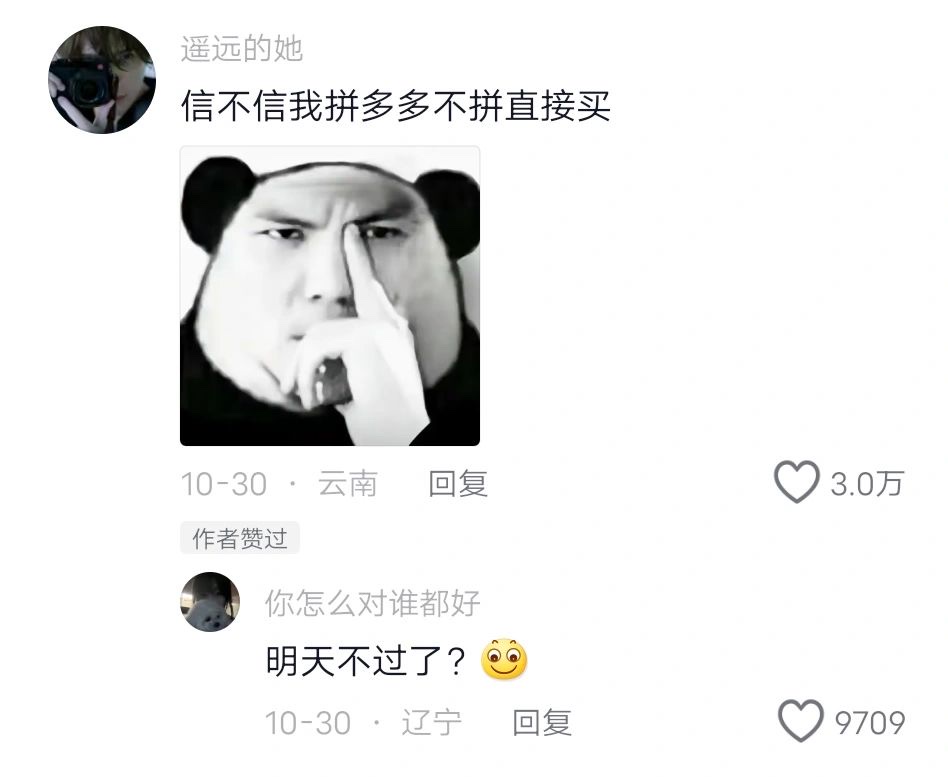Open the profile via username 遥远的她
The image size is (948, 777).
click(242, 49)
